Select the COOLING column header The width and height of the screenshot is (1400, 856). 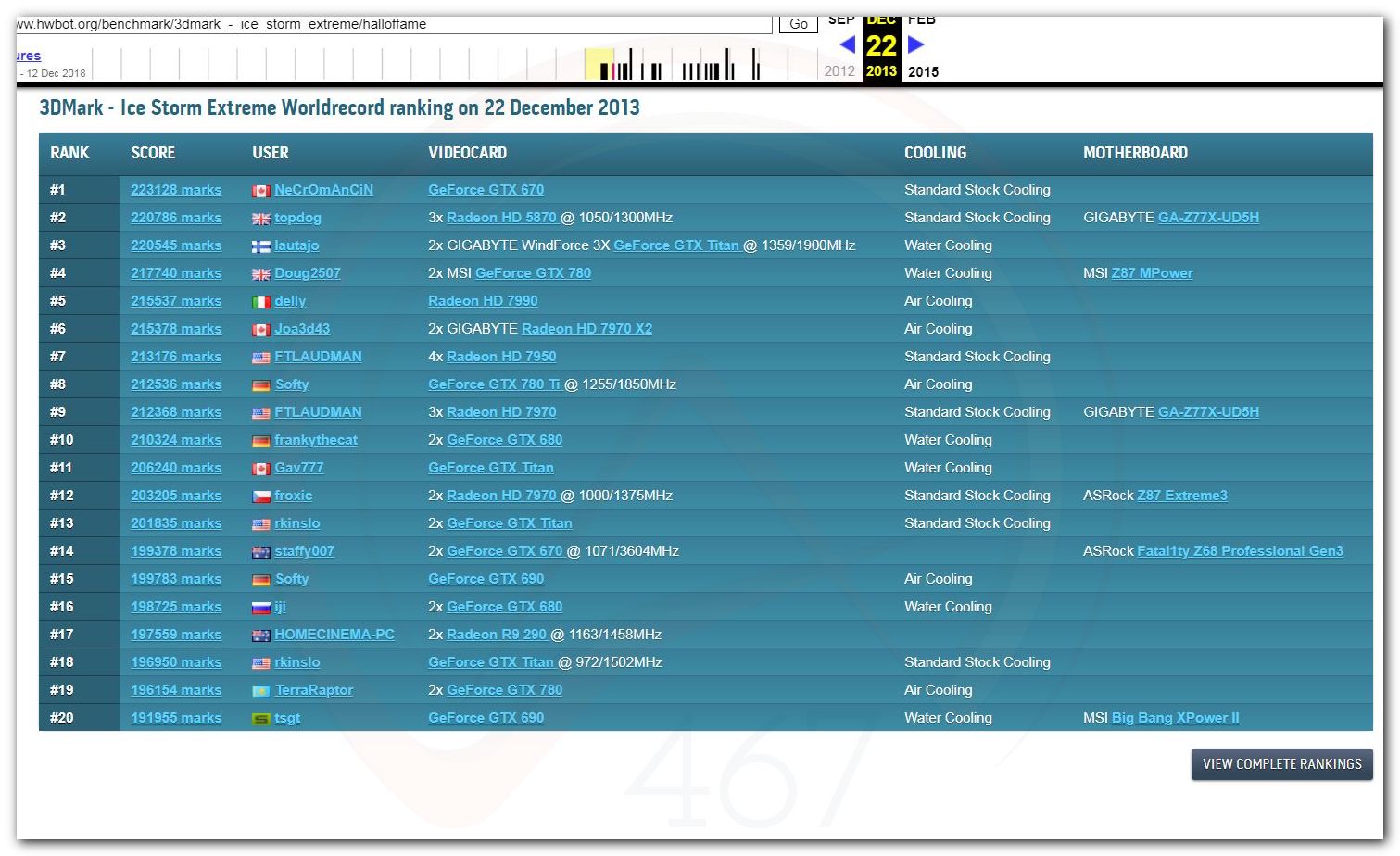pyautogui.click(x=935, y=153)
